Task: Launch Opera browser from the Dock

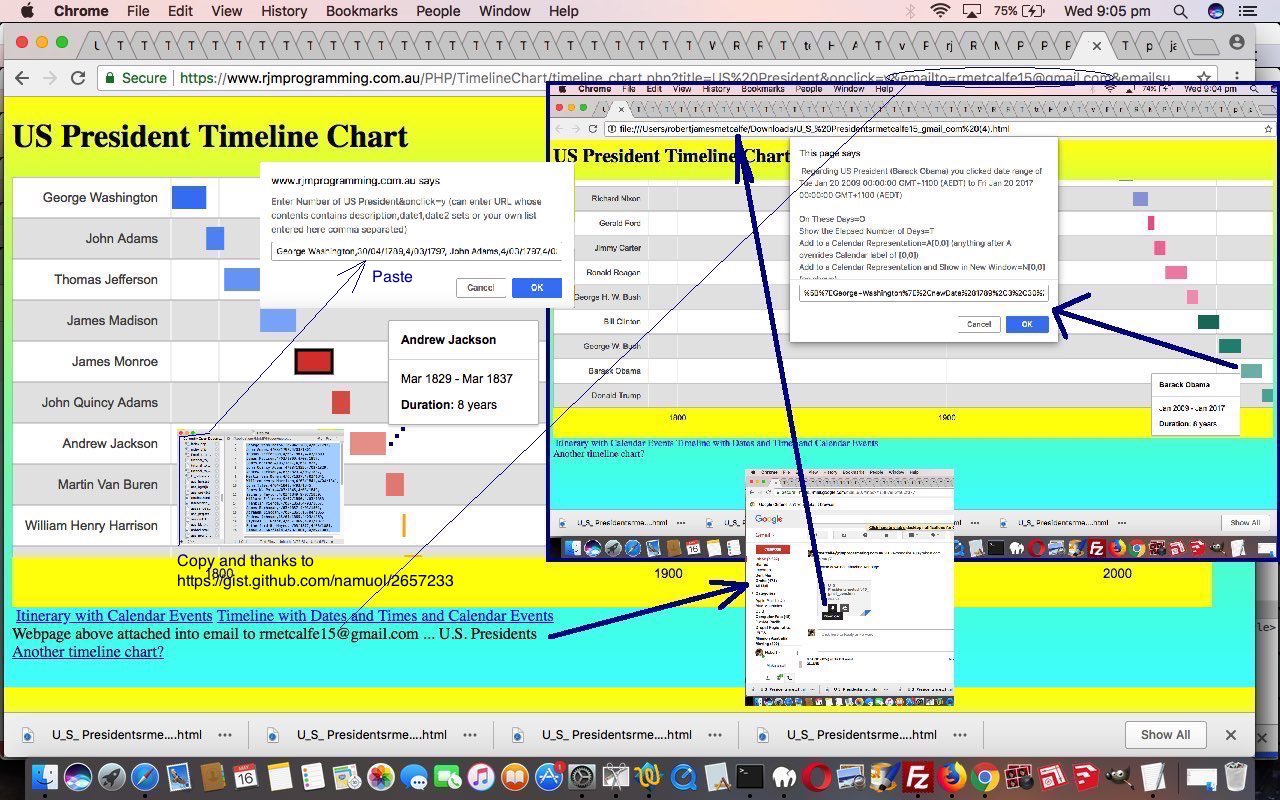Action: (x=817, y=776)
